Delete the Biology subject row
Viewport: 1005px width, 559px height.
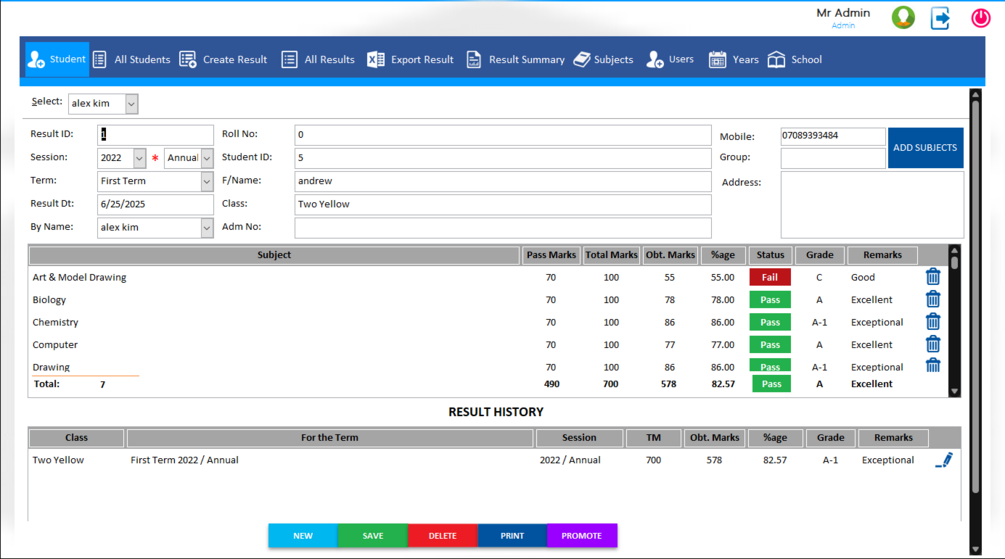[x=933, y=299]
